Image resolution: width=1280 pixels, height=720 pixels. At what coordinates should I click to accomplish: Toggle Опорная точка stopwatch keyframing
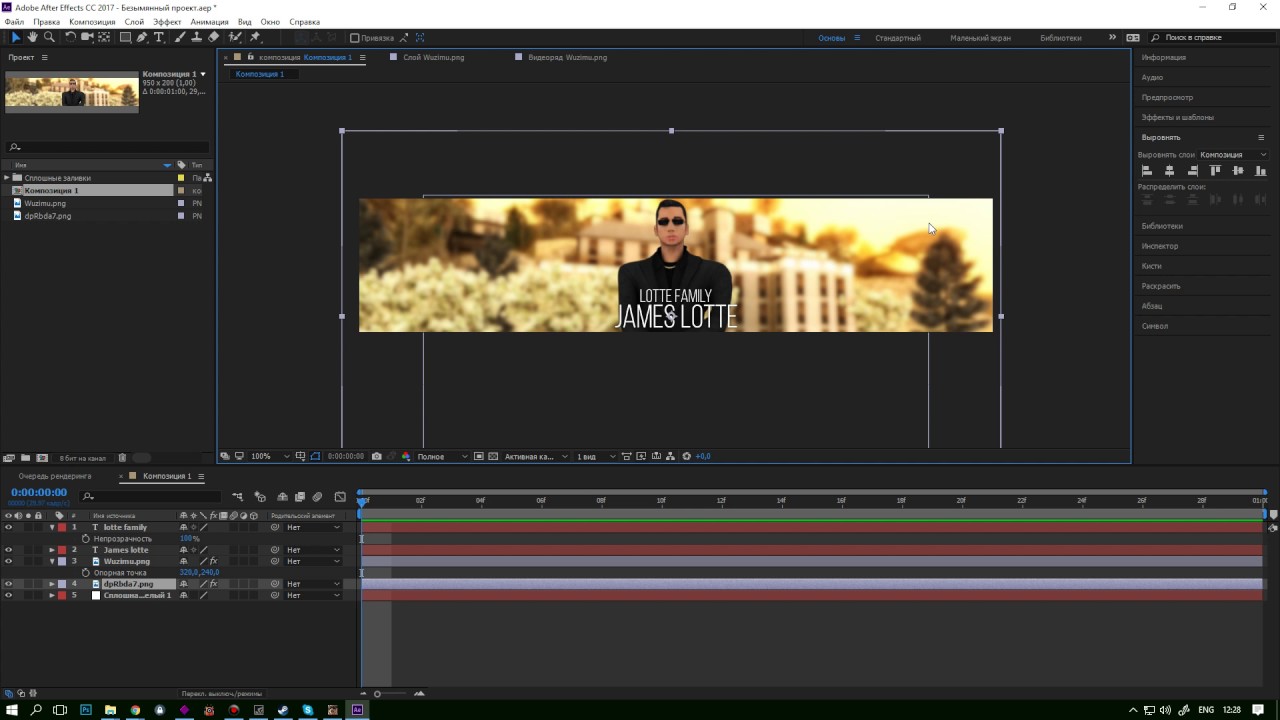[86, 573]
